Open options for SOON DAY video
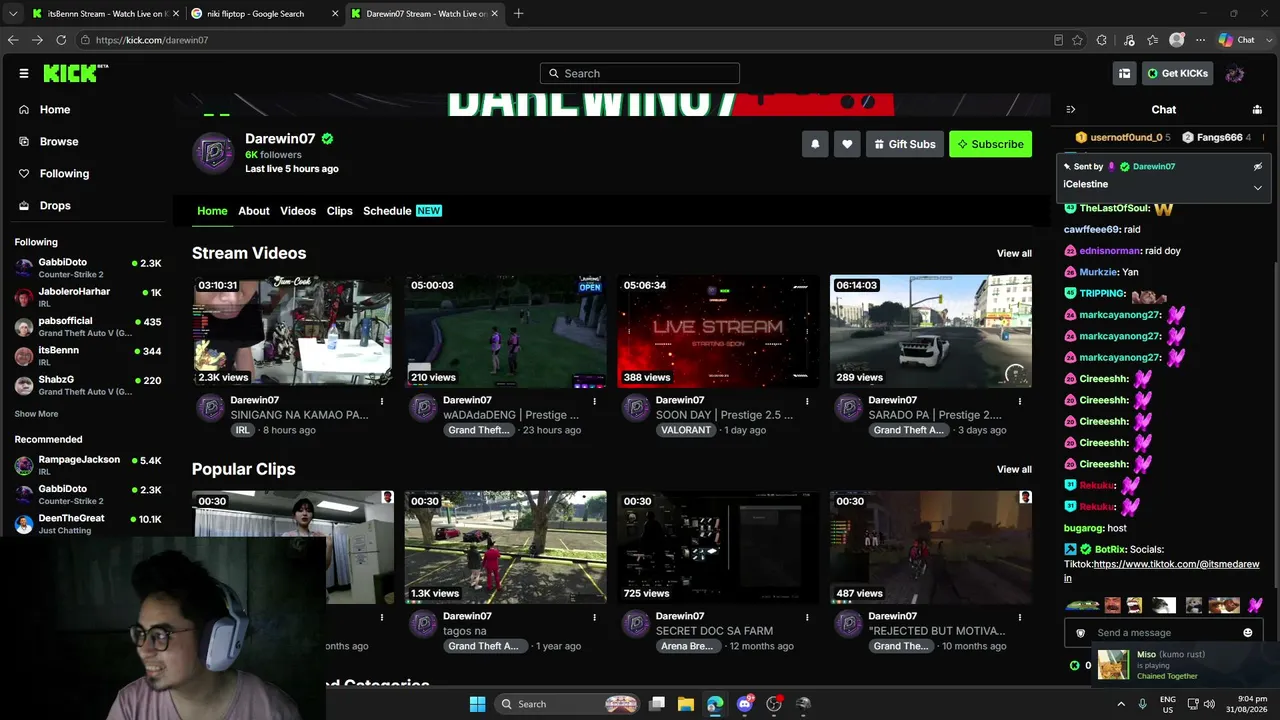The height and width of the screenshot is (720, 1280). tap(807, 401)
